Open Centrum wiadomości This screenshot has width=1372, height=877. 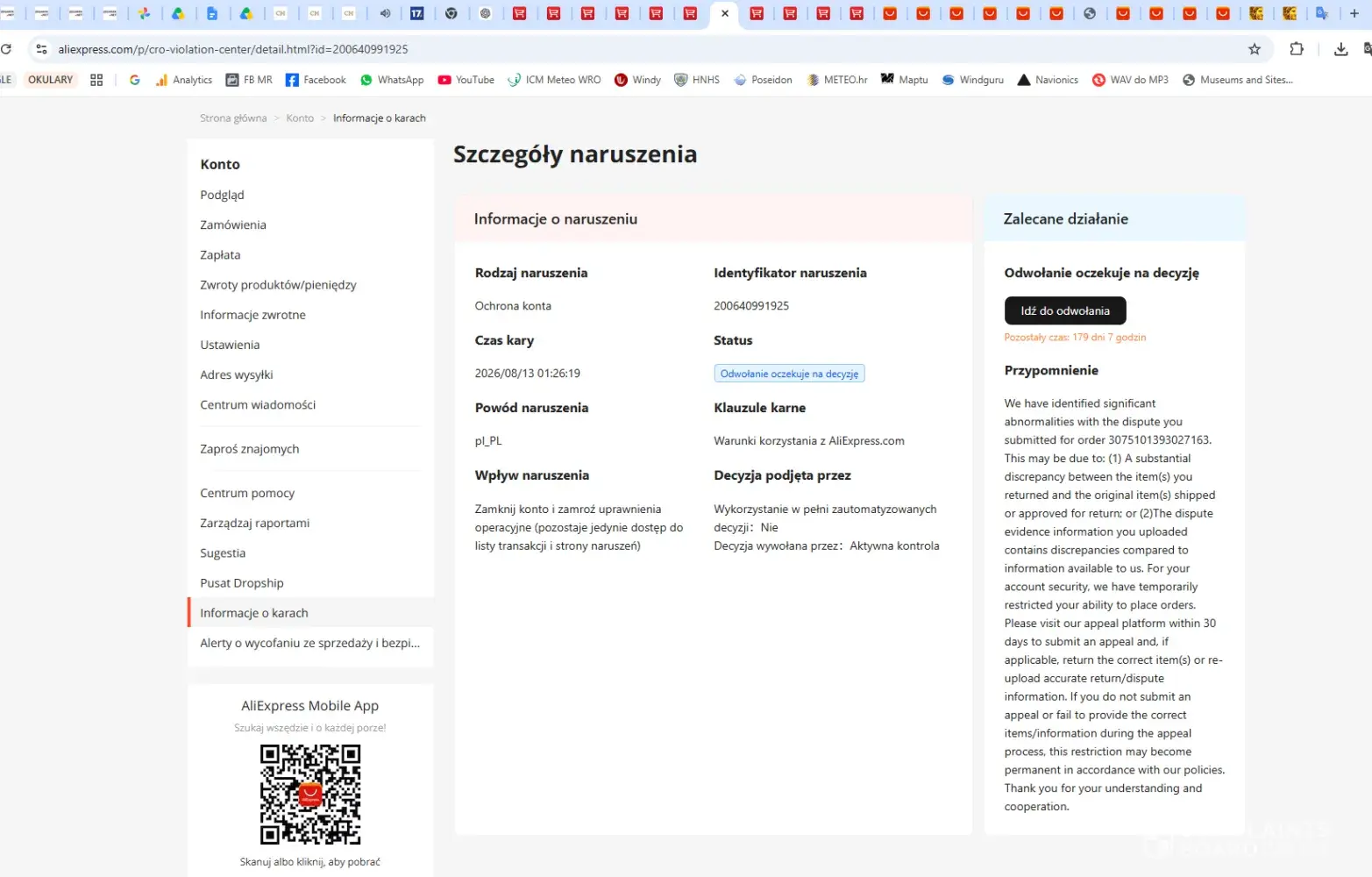(x=258, y=404)
